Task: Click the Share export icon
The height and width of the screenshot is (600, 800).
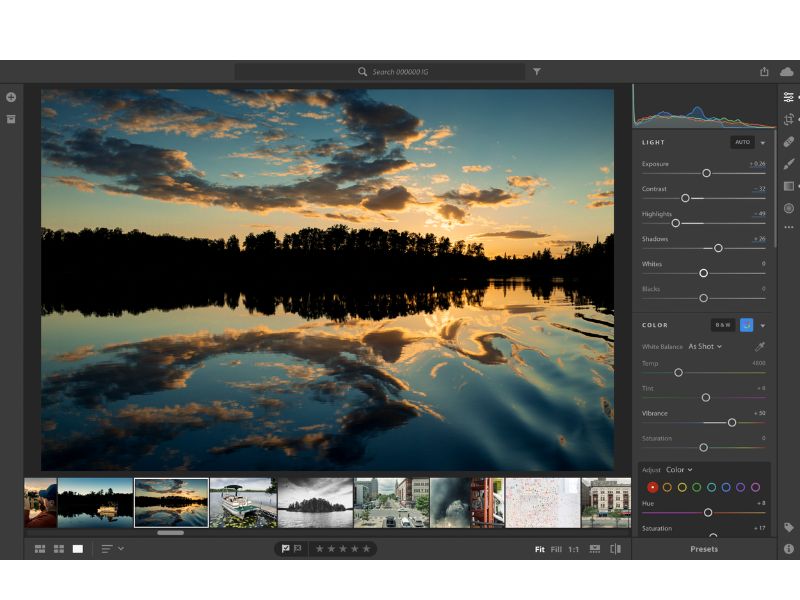Action: tap(764, 71)
